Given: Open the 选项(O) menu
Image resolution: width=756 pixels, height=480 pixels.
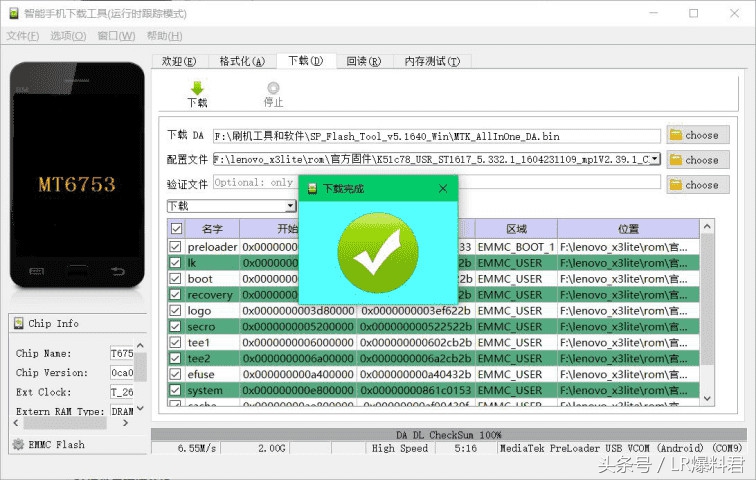Looking at the screenshot, I should click(68, 36).
